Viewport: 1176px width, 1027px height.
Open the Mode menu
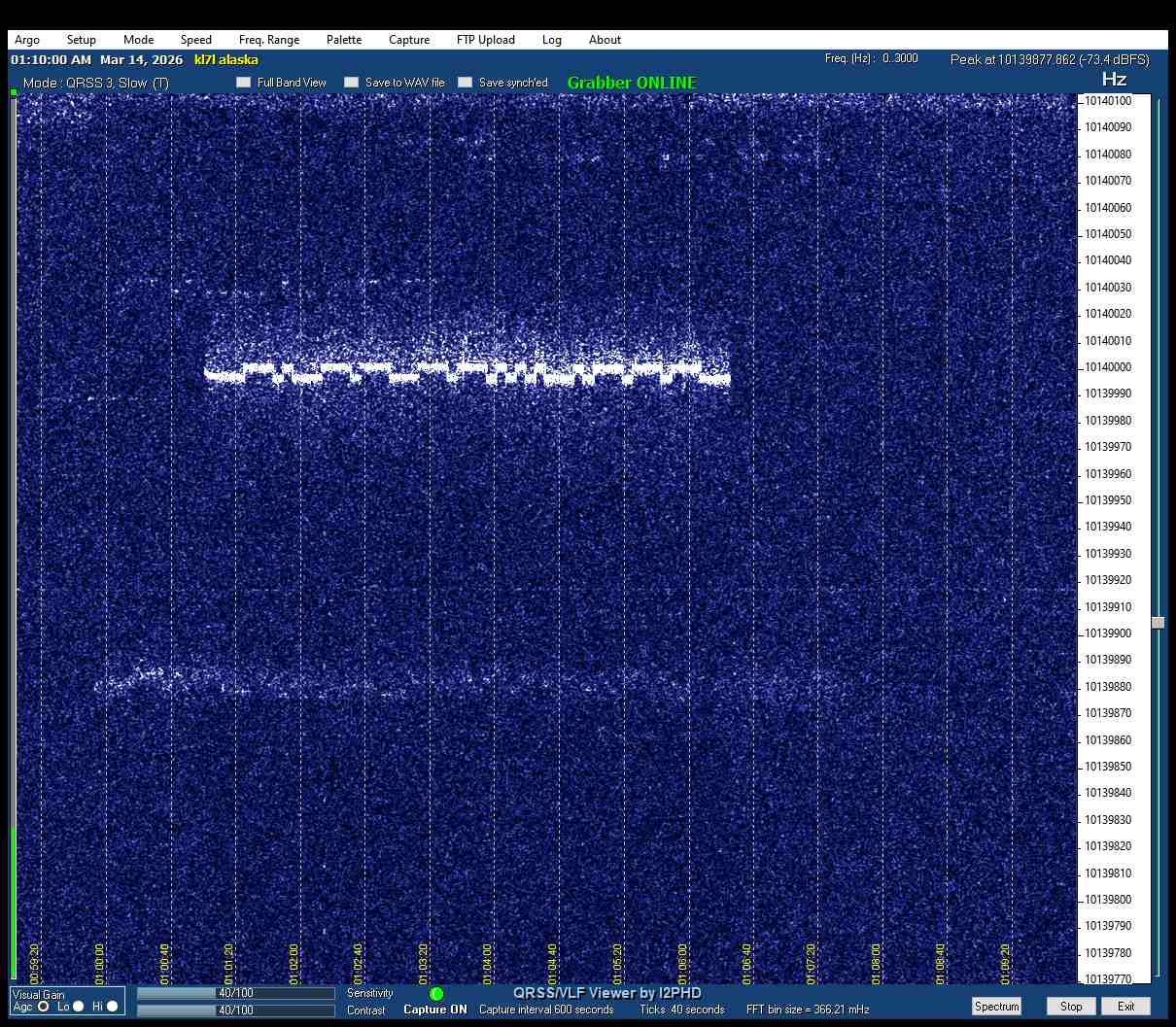(x=138, y=40)
